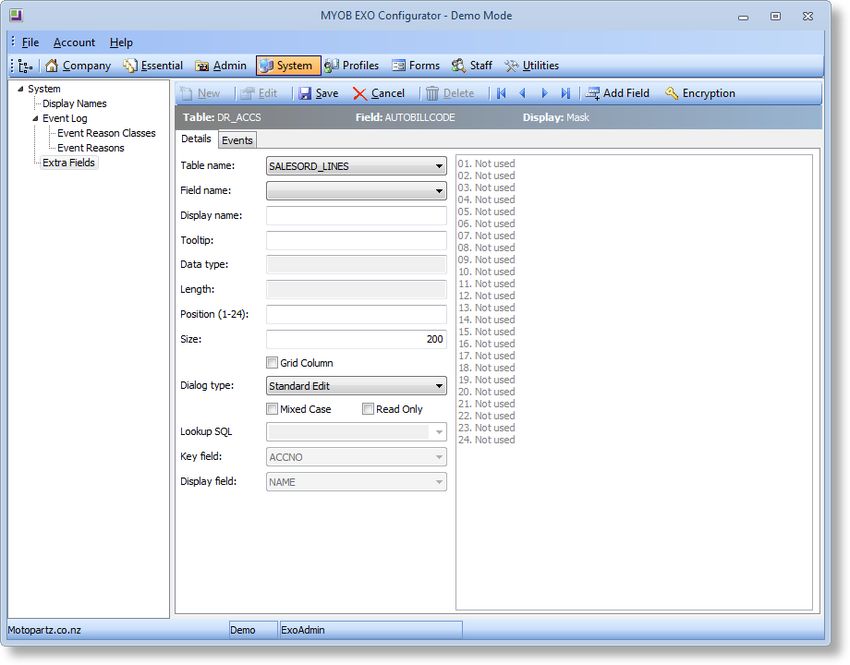Select Extra Fields in the tree
Image resolution: width=850 pixels, height=665 pixels.
pyautogui.click(x=68, y=163)
